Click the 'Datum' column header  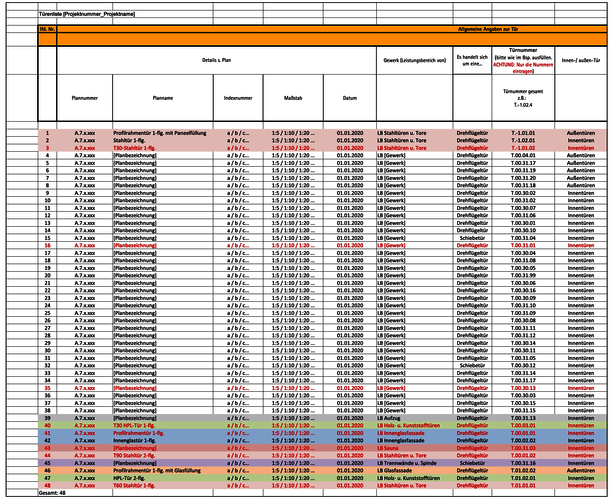pos(350,98)
